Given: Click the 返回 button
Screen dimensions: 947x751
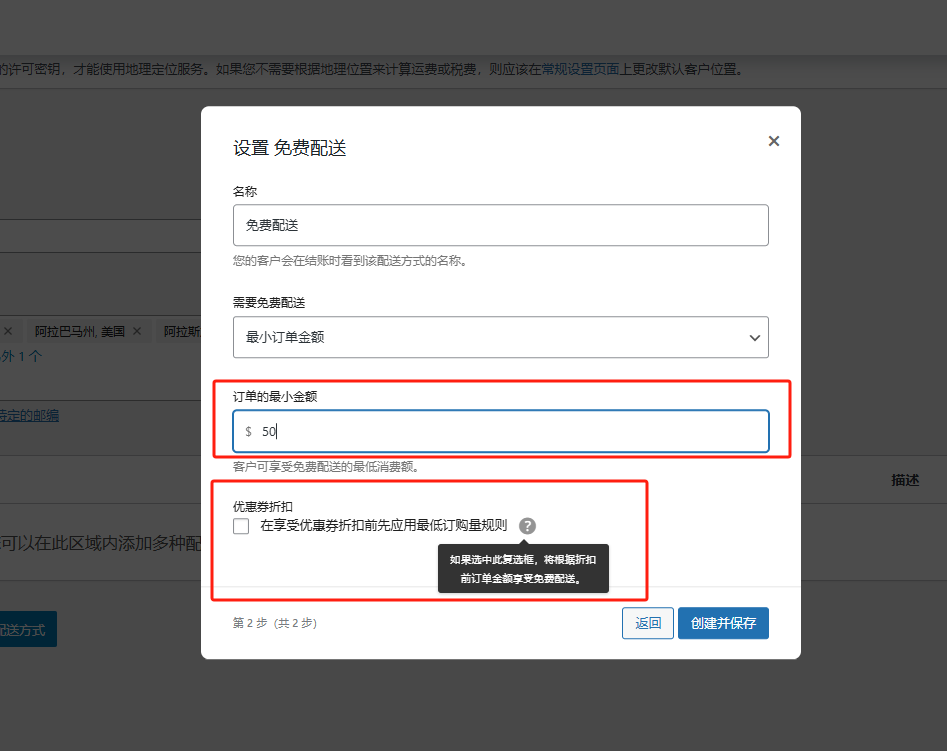Looking at the screenshot, I should [647, 622].
